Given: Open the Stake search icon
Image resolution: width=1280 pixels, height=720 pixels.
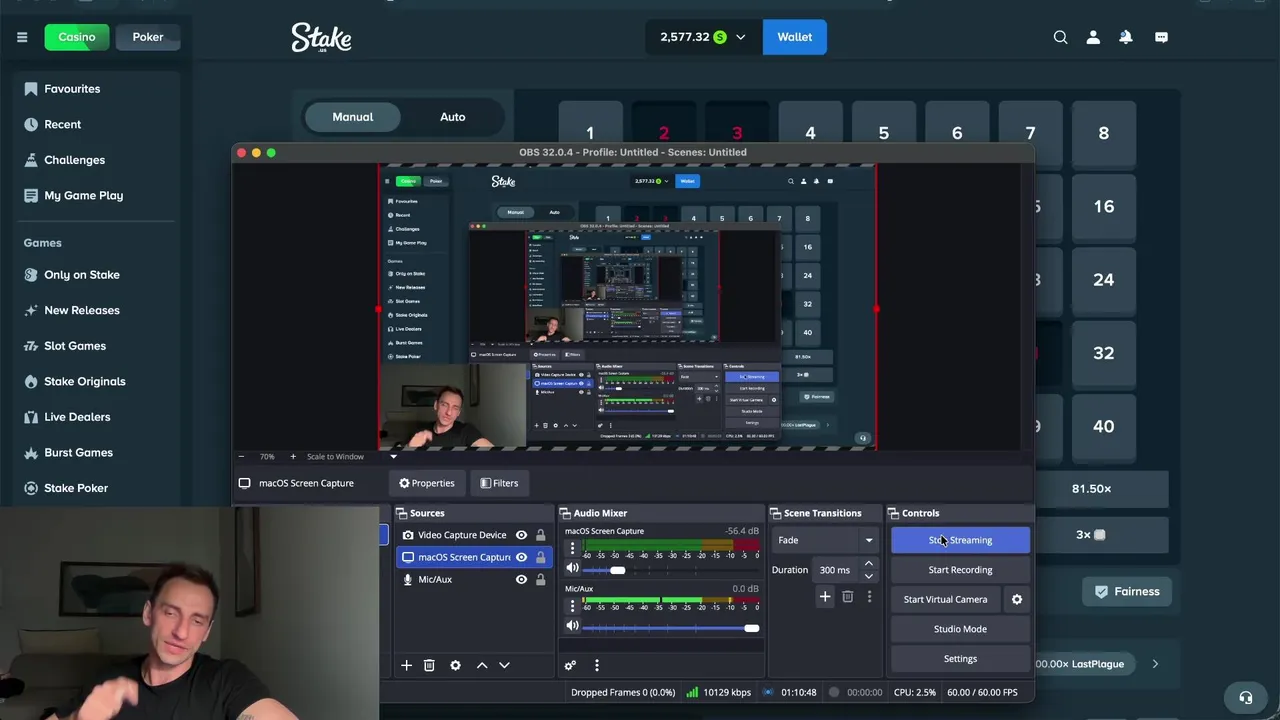Looking at the screenshot, I should 1060,37.
